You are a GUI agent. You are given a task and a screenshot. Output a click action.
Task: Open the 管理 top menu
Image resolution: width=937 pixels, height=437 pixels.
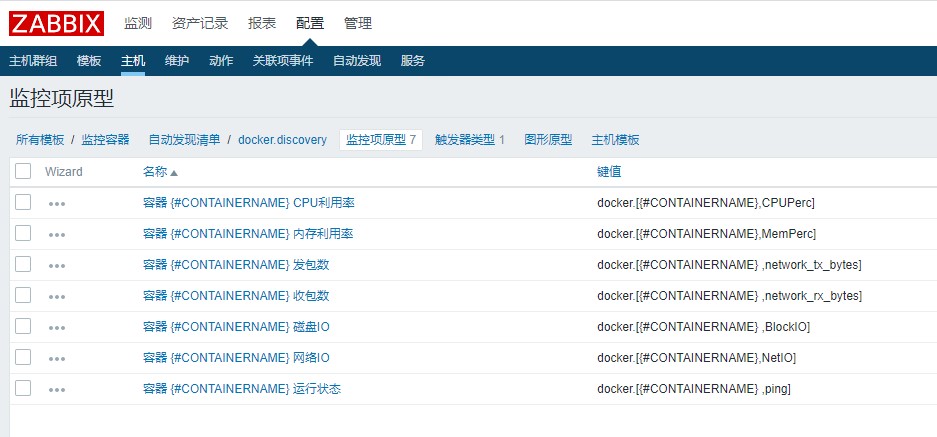[x=358, y=24]
